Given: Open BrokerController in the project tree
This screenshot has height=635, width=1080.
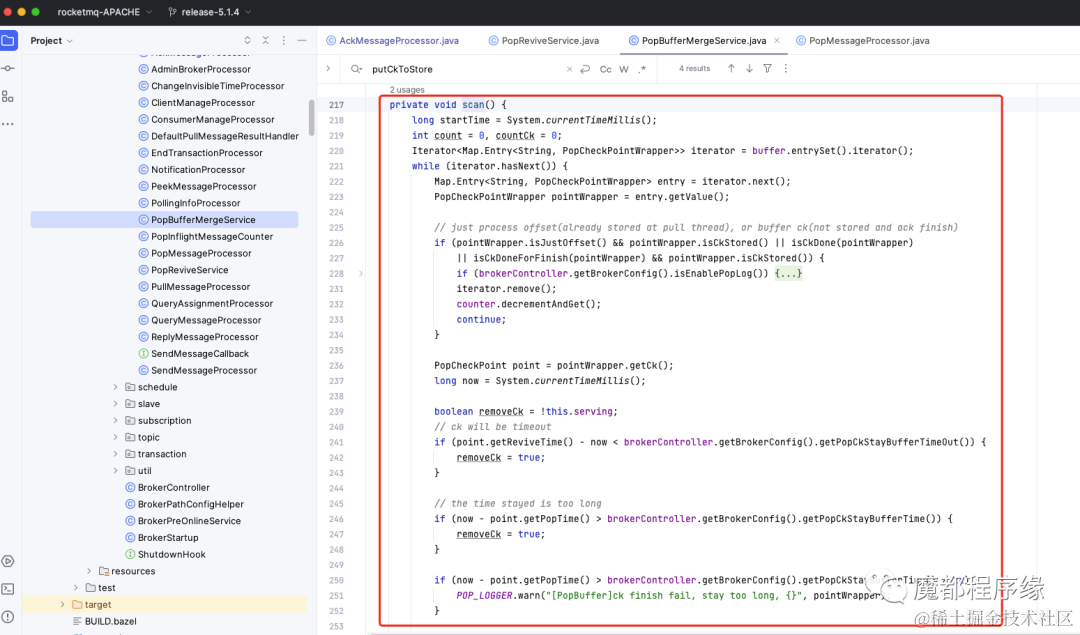Looking at the screenshot, I should [x=174, y=488].
